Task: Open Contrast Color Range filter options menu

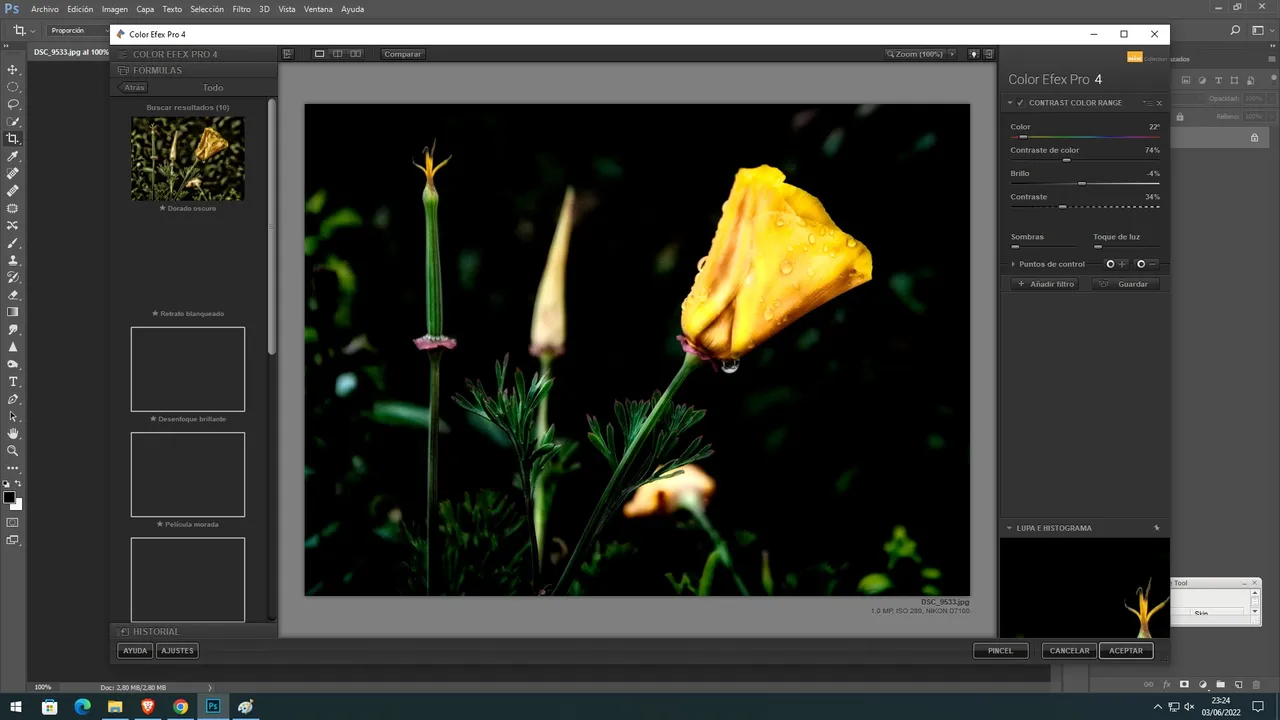Action: pyautogui.click(x=1147, y=103)
